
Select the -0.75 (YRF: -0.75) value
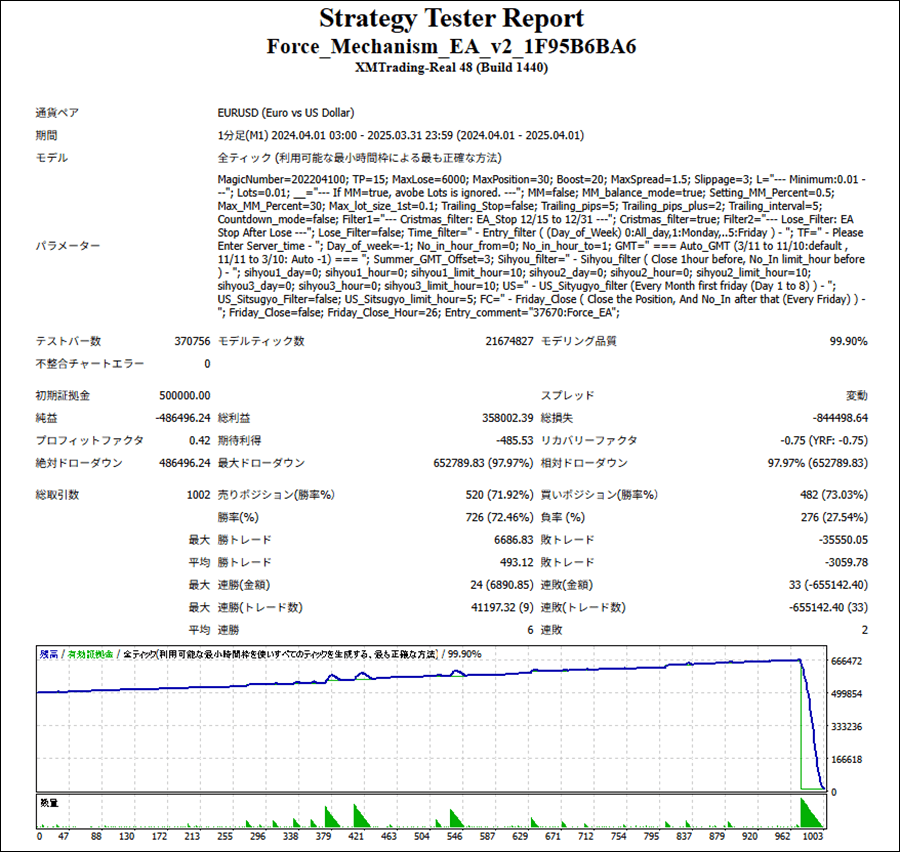coord(824,440)
